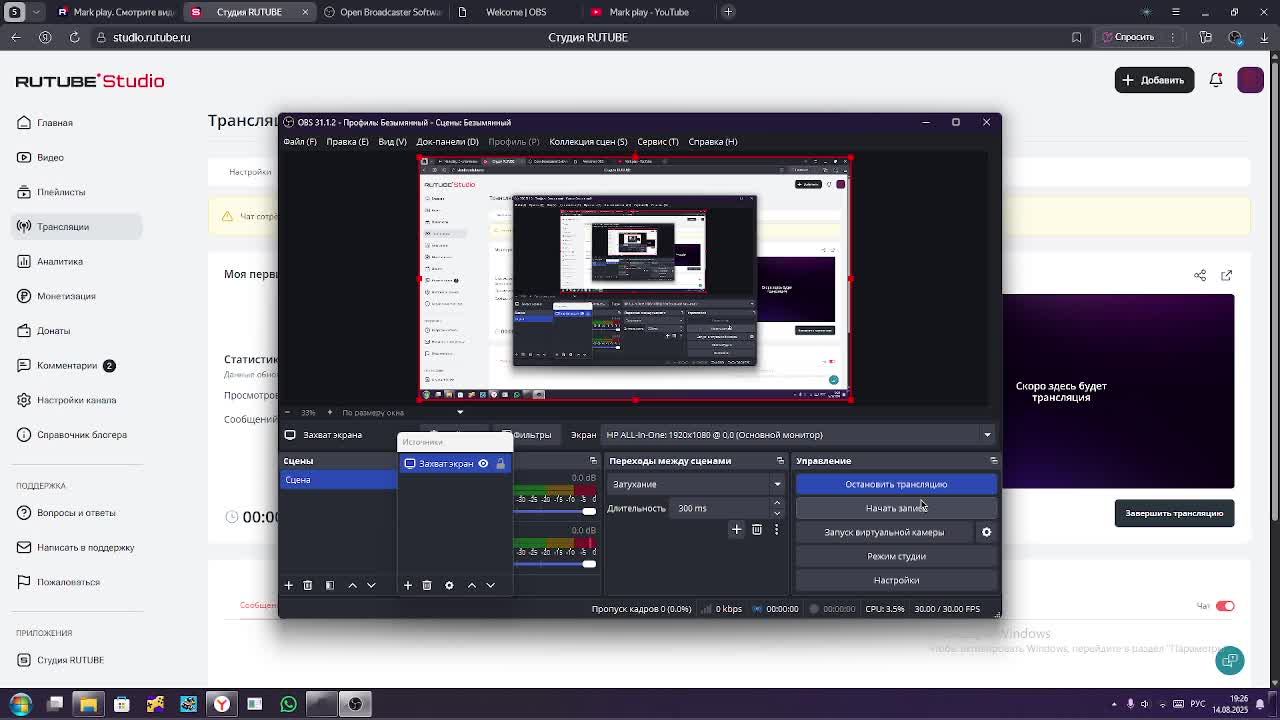This screenshot has width=1280, height=720.
Task: Open scene filters icon in the Scenes panel
Action: pos(330,585)
